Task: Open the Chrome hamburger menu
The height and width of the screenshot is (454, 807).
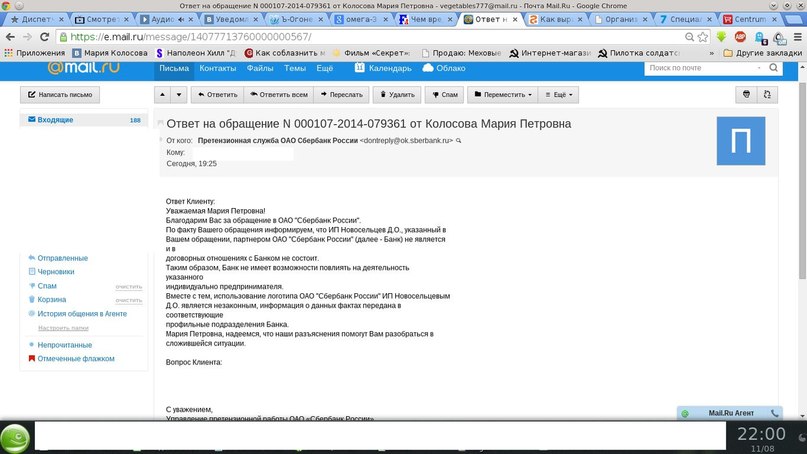Action: coord(798,37)
